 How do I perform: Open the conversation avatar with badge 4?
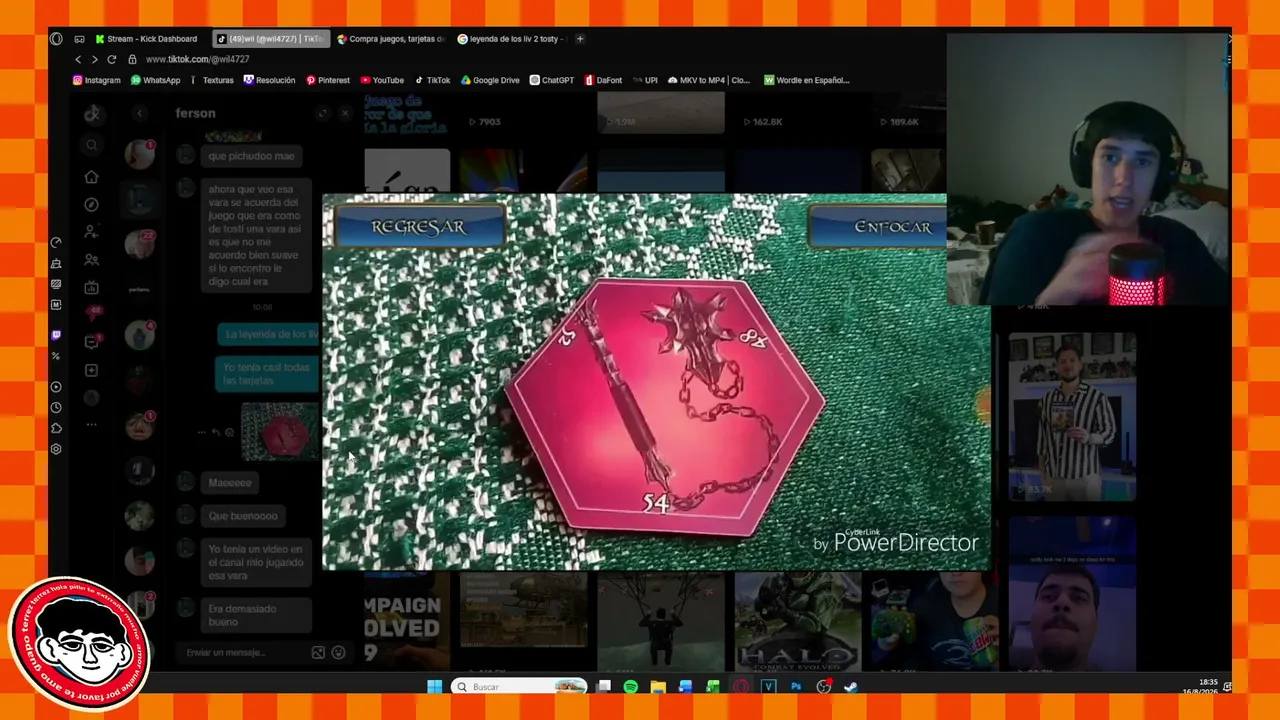point(140,334)
